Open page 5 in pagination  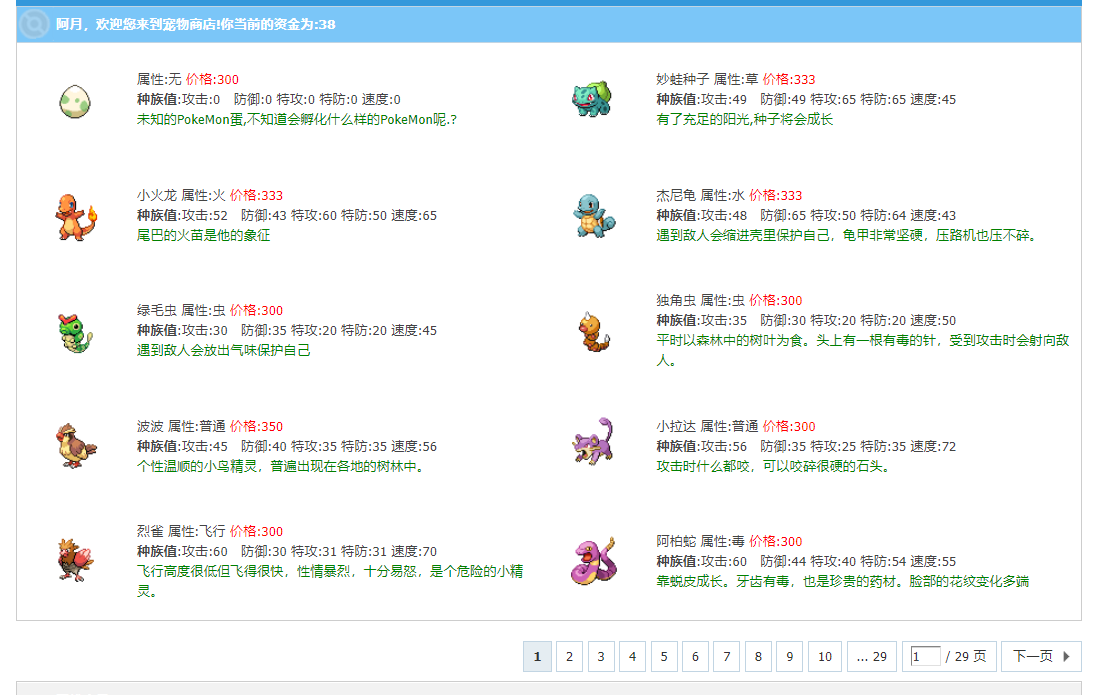(664, 657)
